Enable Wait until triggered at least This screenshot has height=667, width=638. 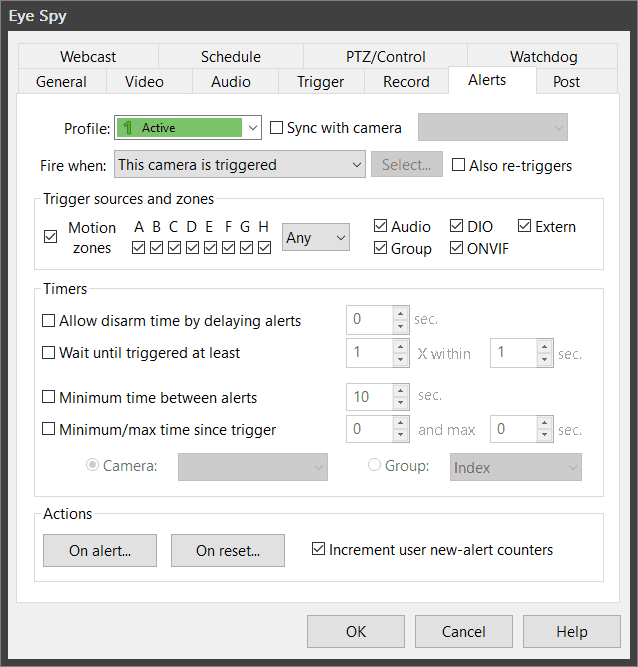48,353
